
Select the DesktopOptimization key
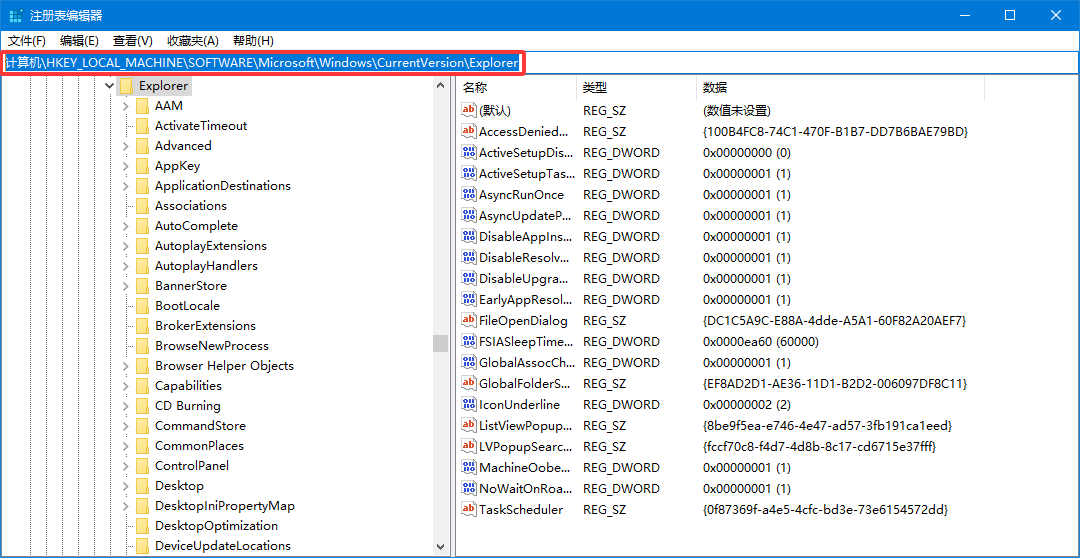[216, 526]
